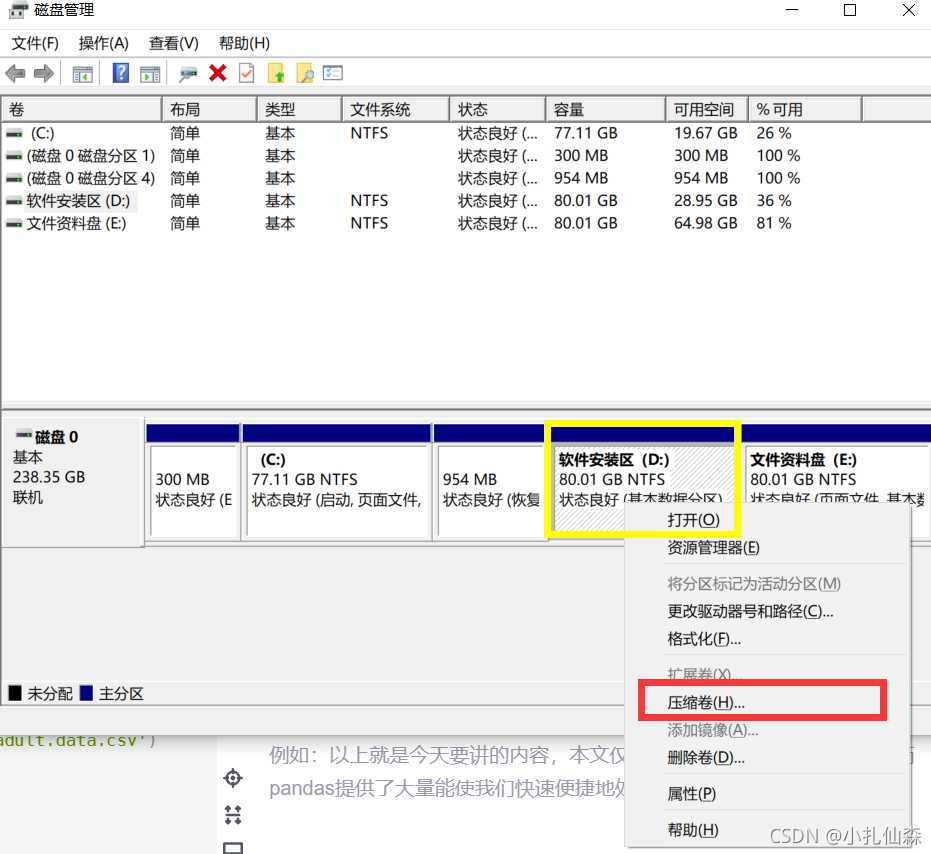Sort by the % 可用 column header

point(805,110)
